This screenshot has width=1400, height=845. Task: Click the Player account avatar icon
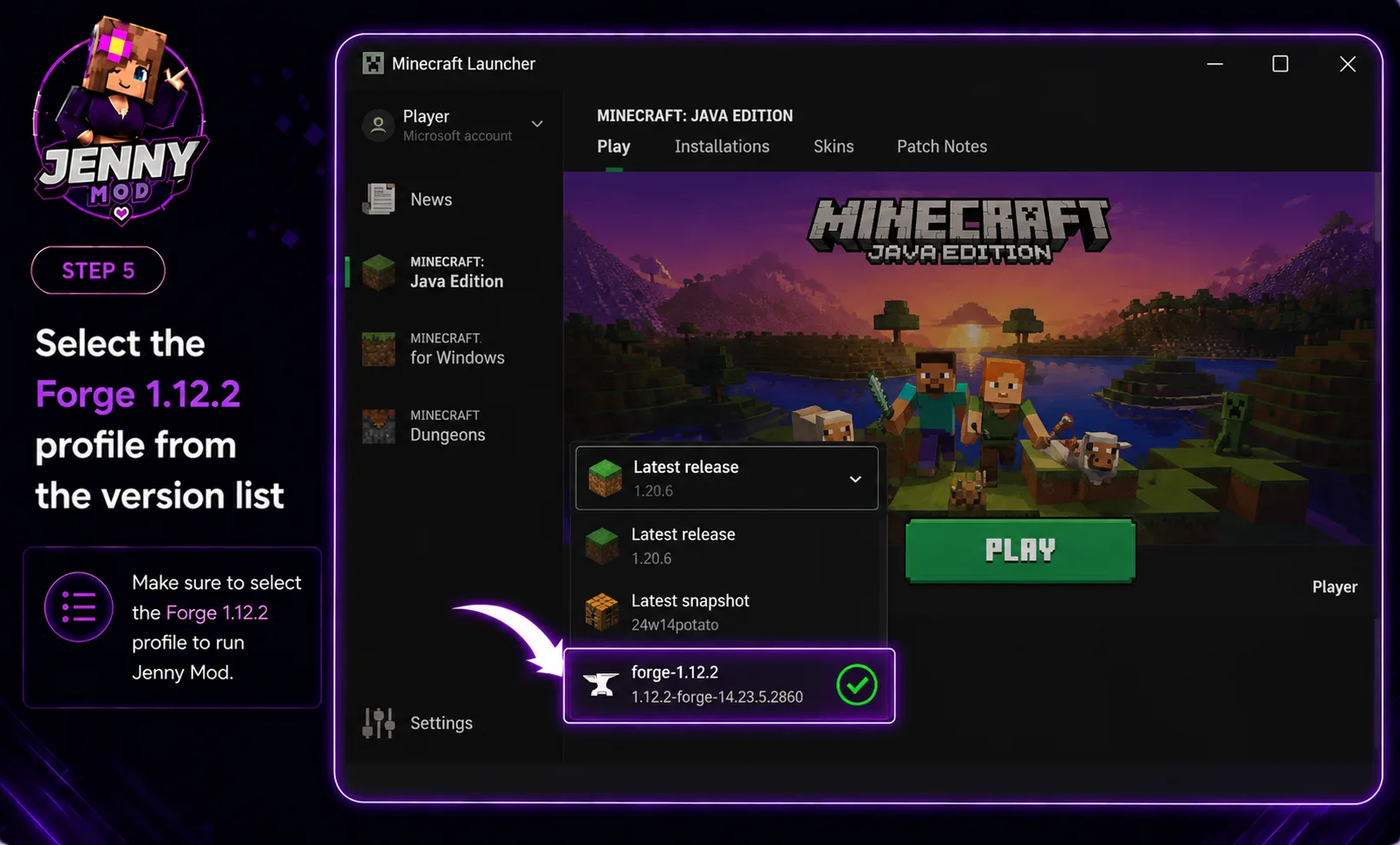click(x=378, y=126)
